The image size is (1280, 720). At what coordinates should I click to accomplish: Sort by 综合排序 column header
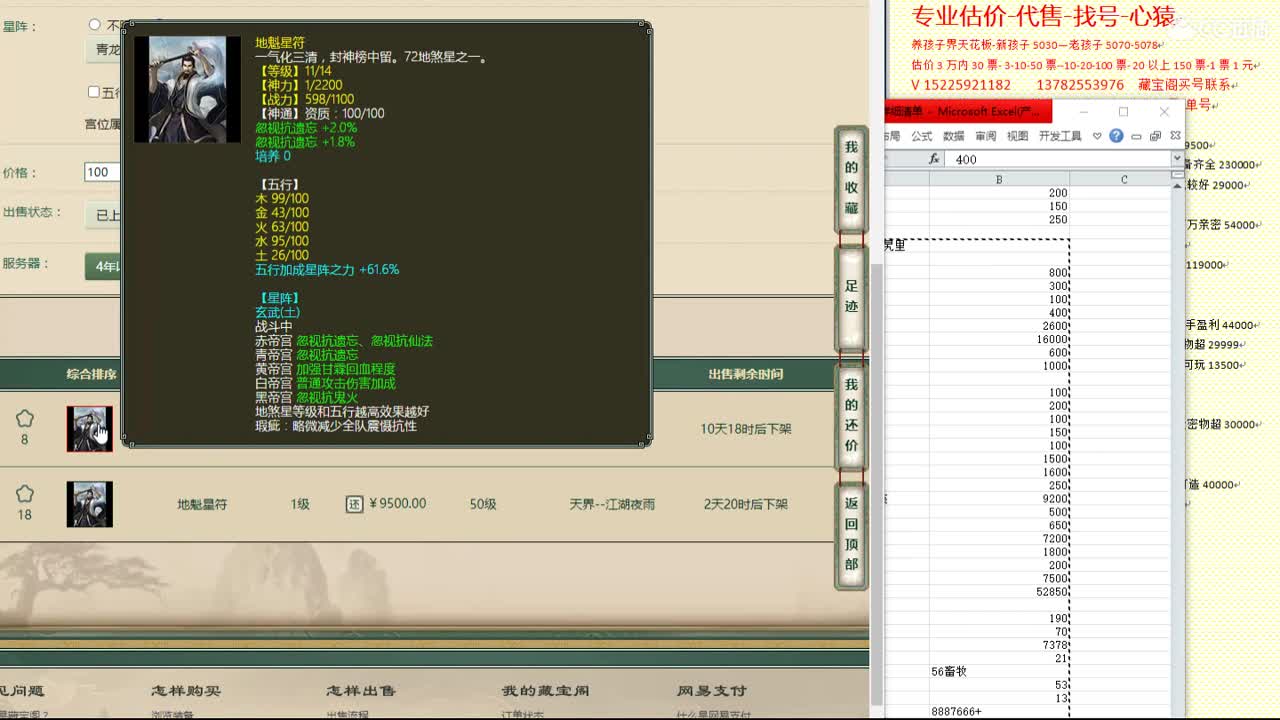click(91, 374)
